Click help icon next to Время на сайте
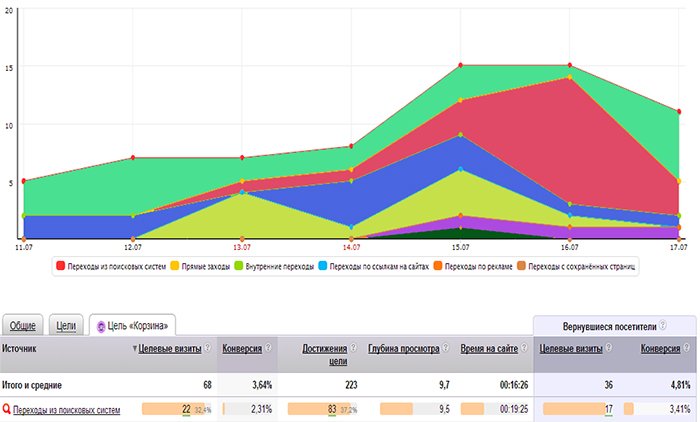 tap(523, 349)
